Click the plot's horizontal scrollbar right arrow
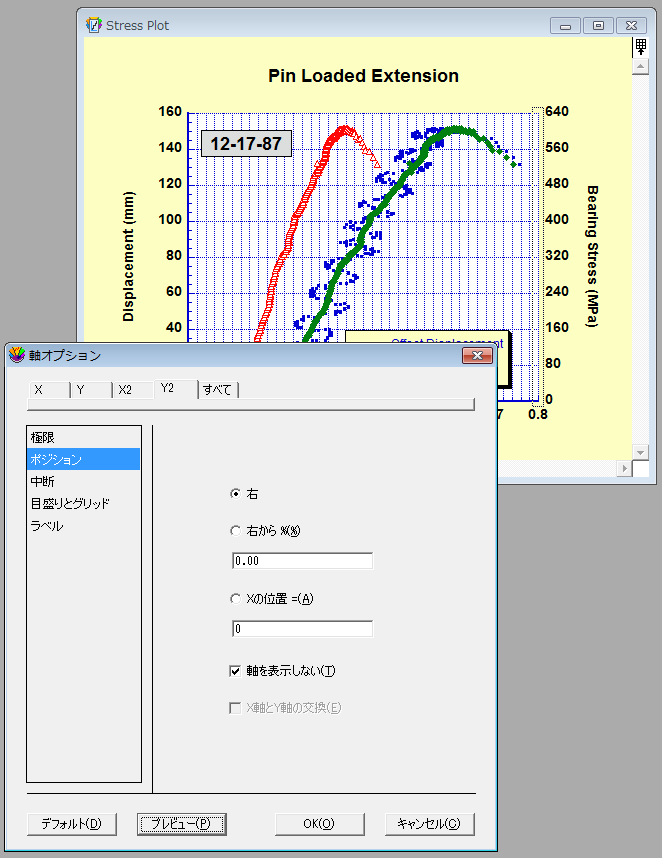Viewport: 662px width, 858px height. pos(624,468)
